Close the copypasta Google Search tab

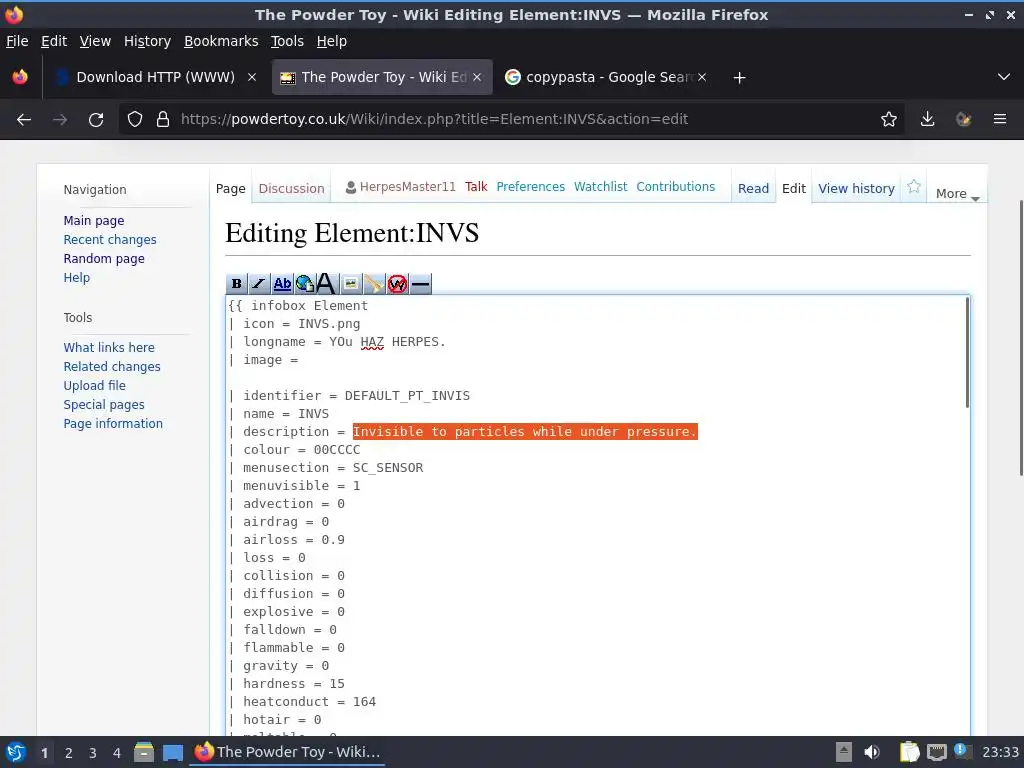702,77
